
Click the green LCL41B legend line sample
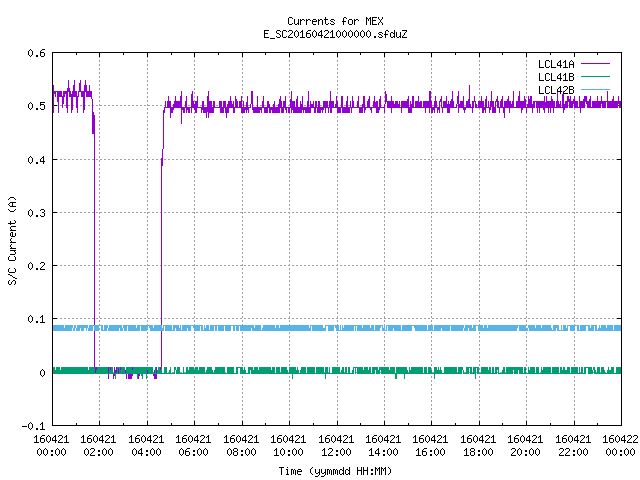tap(596, 77)
